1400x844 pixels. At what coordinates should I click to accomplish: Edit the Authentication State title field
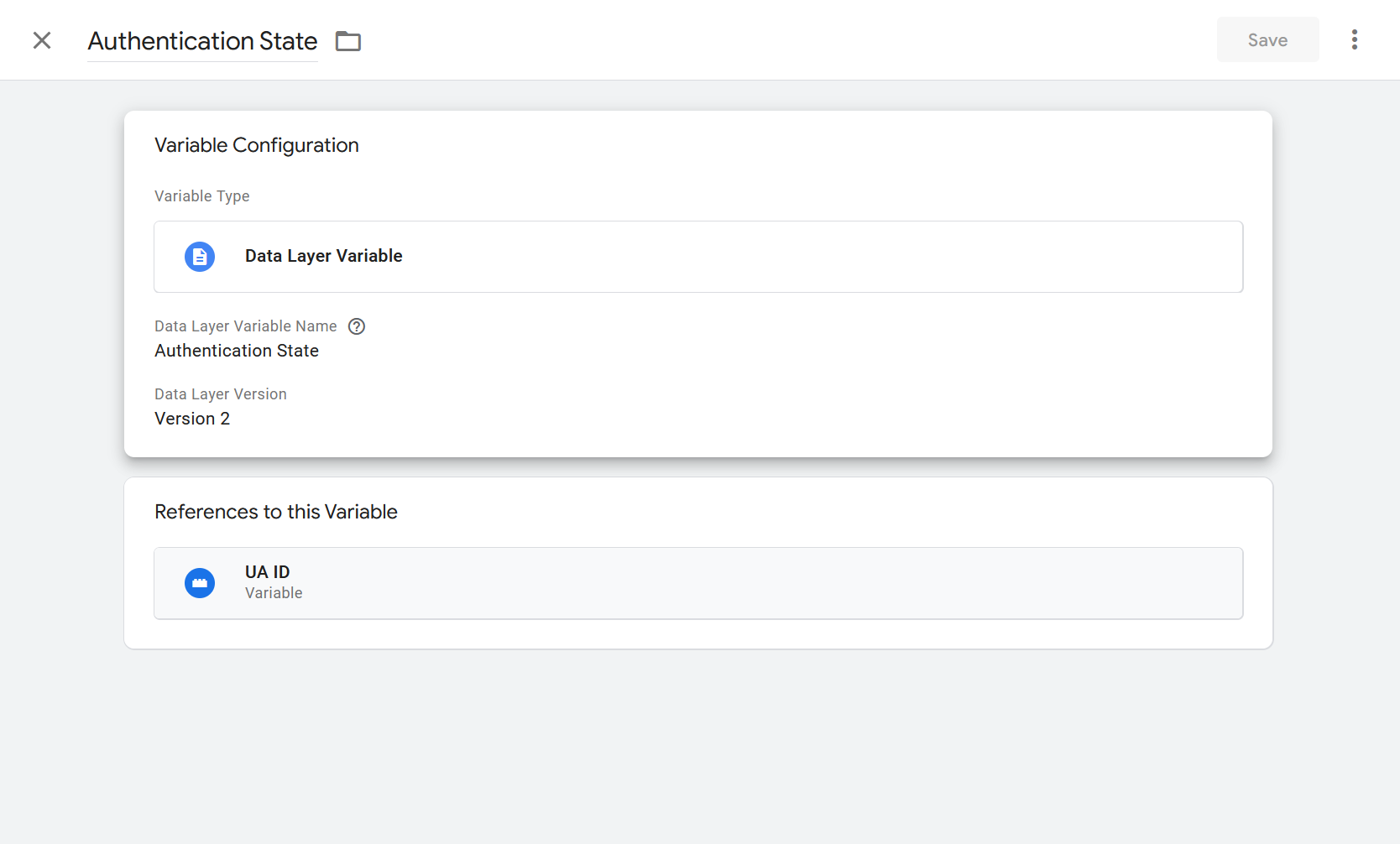point(202,41)
